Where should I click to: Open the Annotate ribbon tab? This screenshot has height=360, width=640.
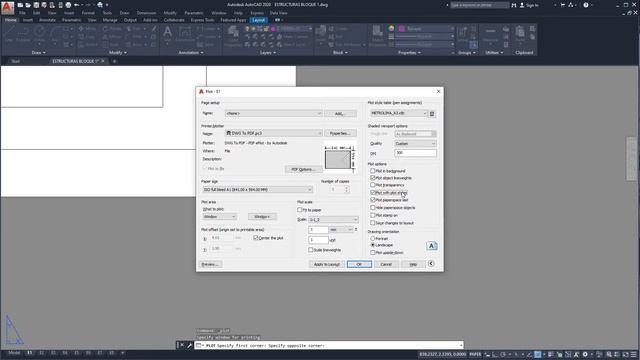(47, 20)
